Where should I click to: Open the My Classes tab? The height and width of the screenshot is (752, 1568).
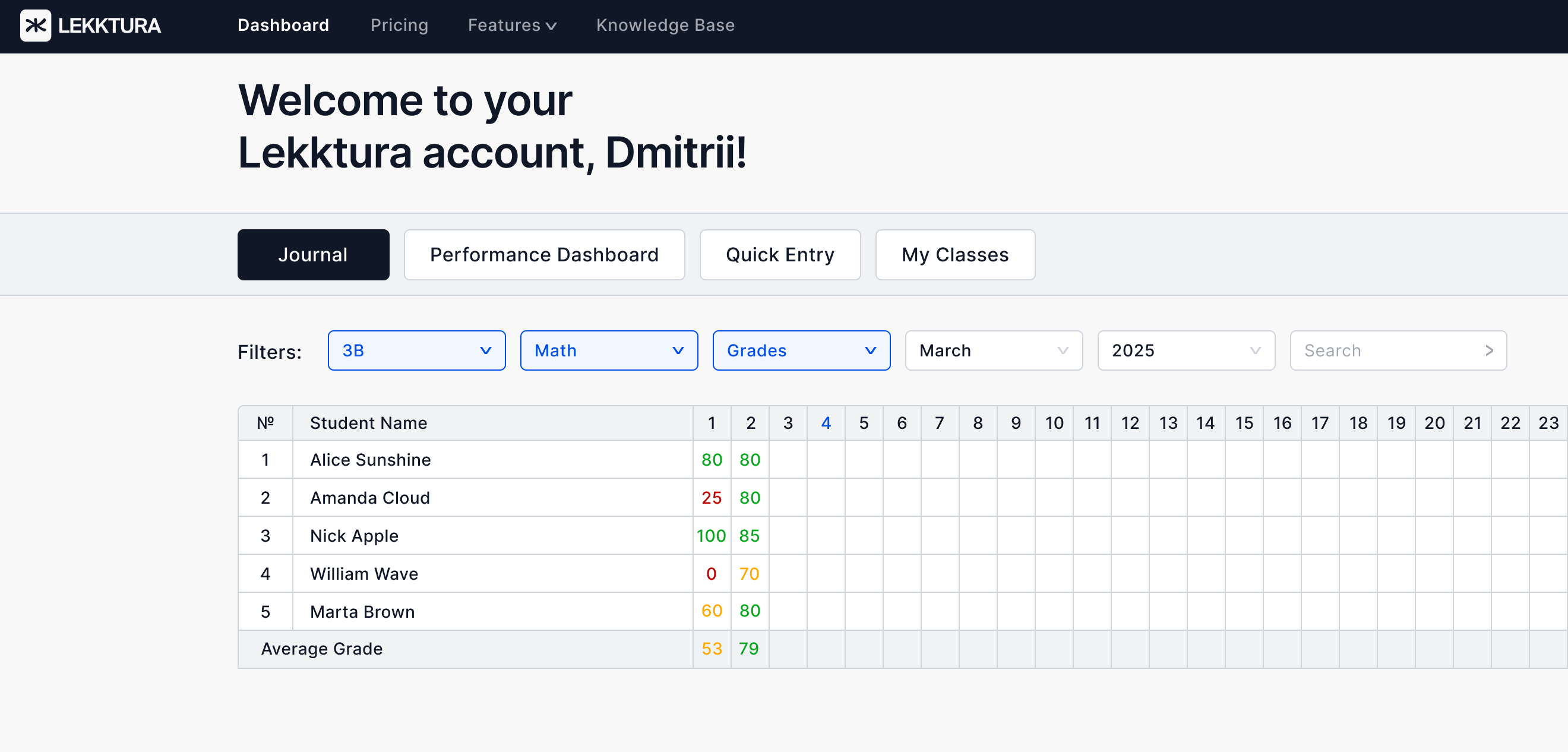955,254
